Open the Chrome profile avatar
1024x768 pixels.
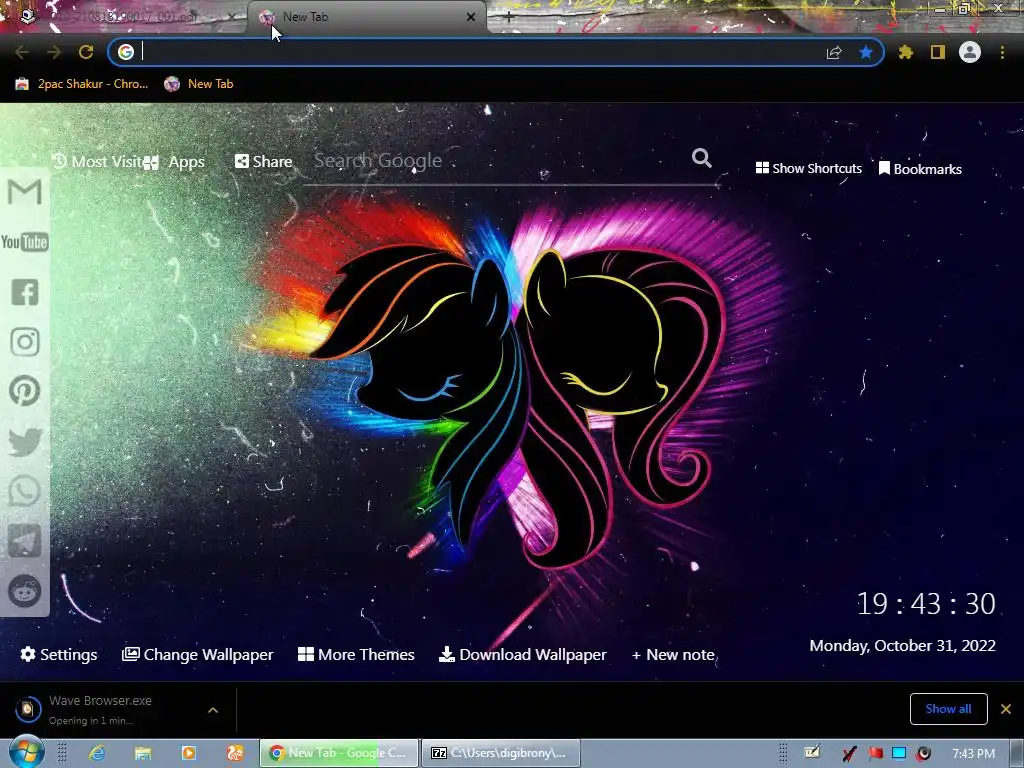[x=970, y=52]
